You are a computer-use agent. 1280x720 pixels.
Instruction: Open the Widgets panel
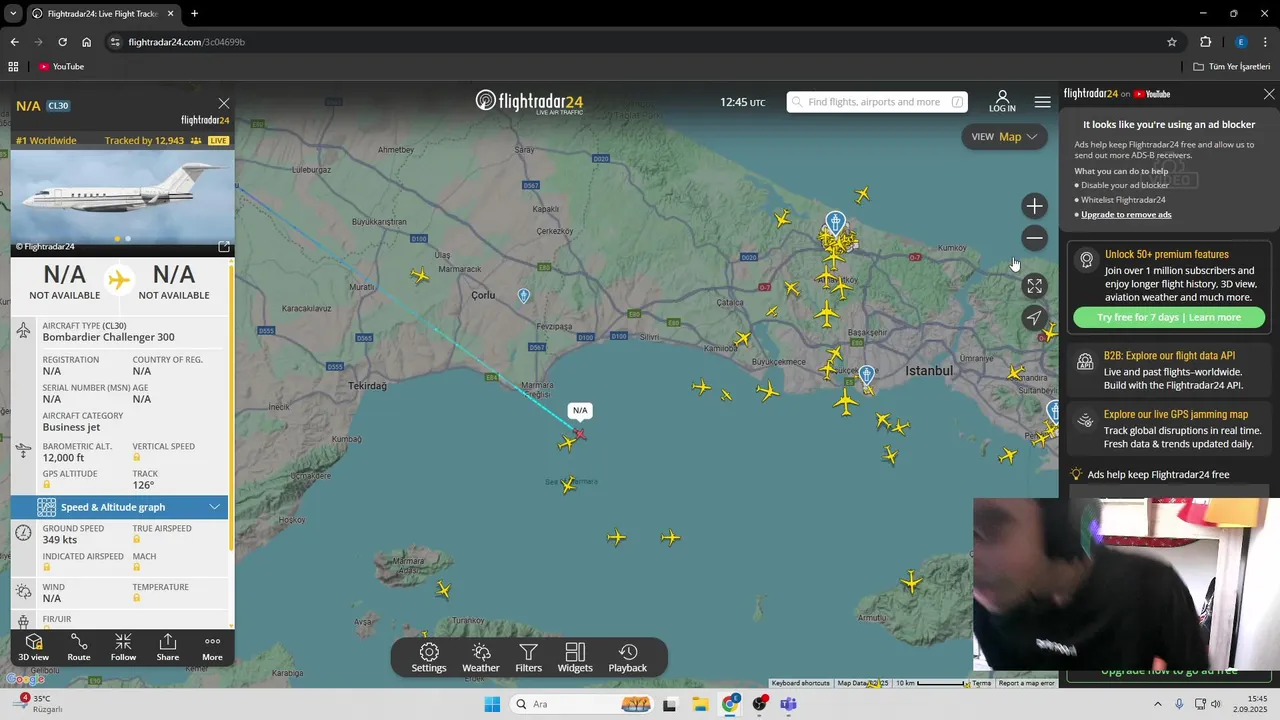[575, 658]
